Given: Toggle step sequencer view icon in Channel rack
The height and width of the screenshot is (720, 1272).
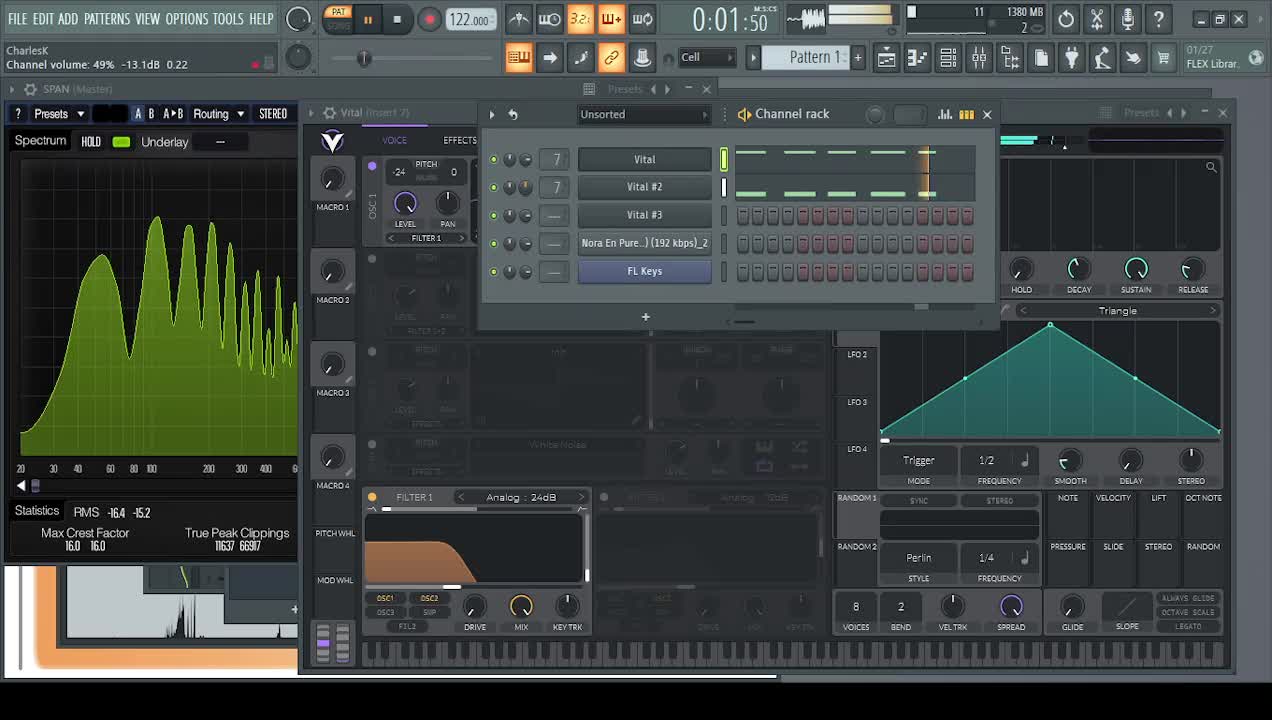Looking at the screenshot, I should (x=966, y=115).
